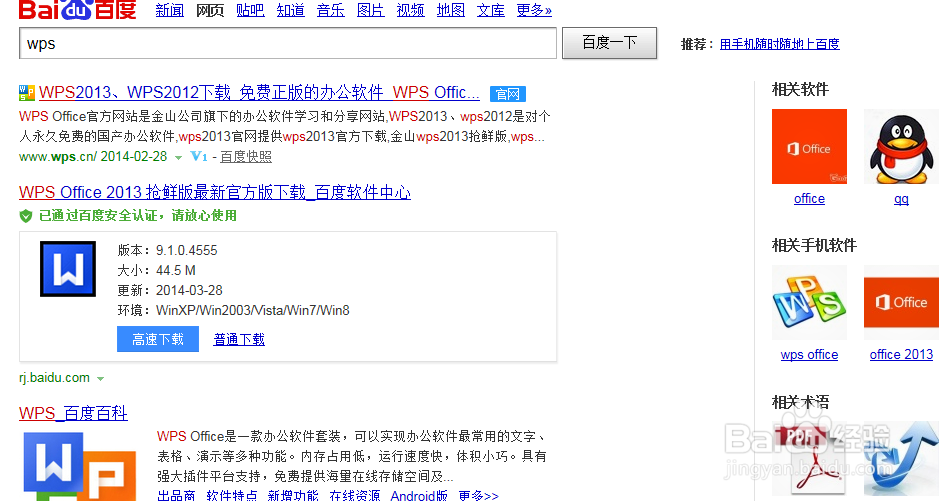This screenshot has height=501, width=944.
Task: Expand dropdown arrow next to www.wps.cn date
Action: [x=178, y=158]
